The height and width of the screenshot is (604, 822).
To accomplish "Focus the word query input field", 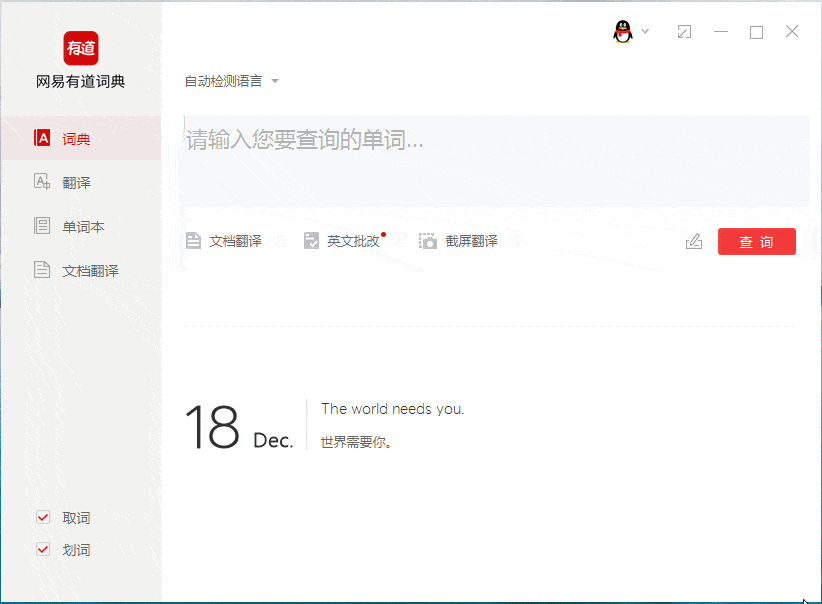I will point(495,161).
